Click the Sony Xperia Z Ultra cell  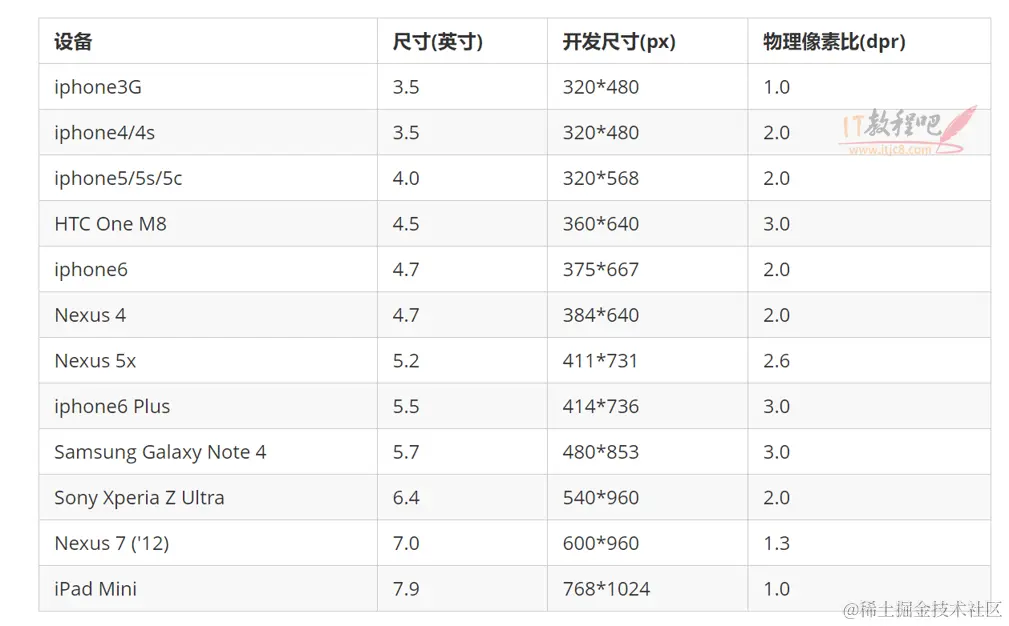[x=139, y=498]
